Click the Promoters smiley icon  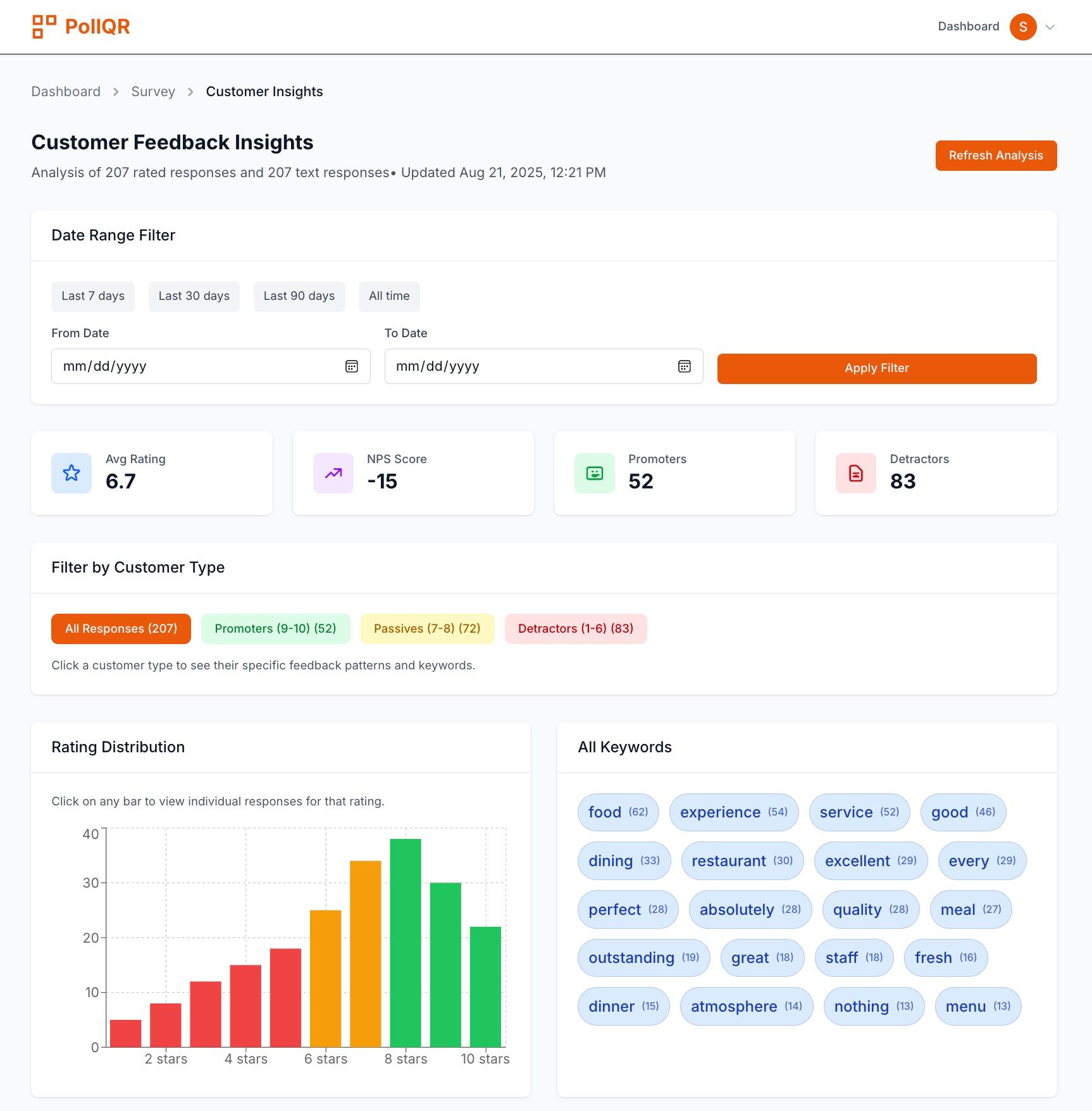[x=595, y=473]
